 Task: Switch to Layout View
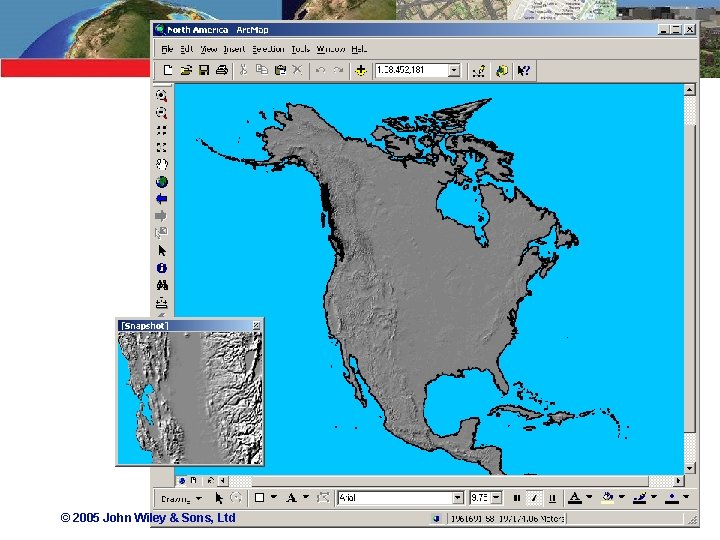[193, 481]
